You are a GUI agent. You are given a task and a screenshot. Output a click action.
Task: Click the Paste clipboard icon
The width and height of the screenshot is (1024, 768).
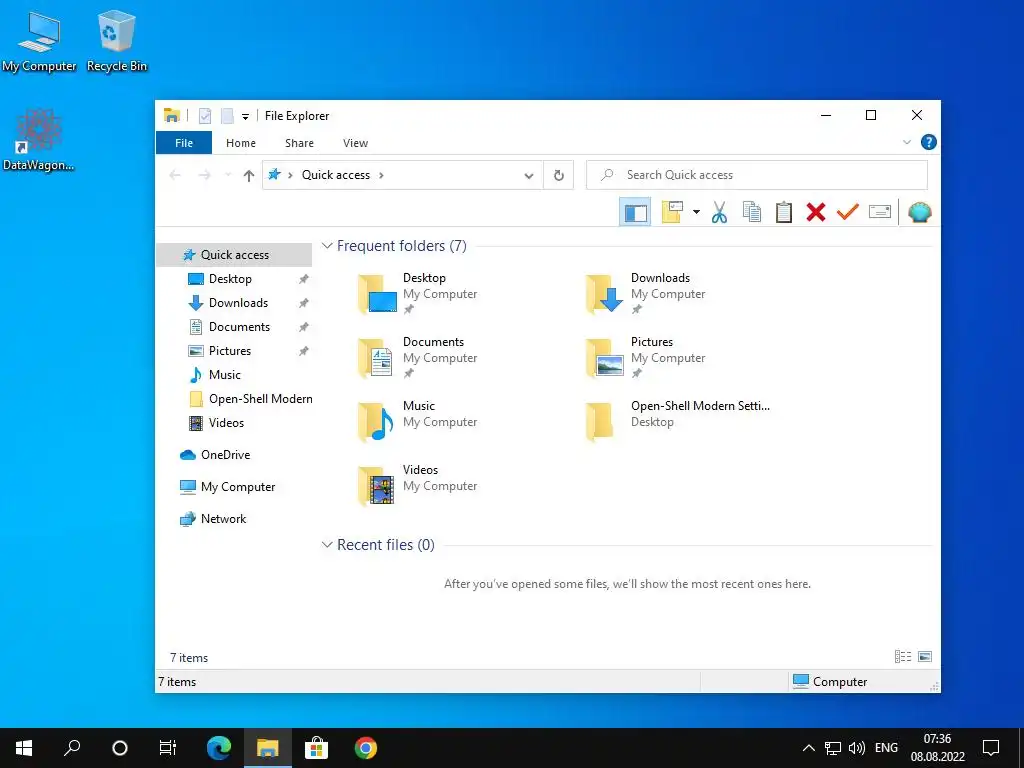(784, 212)
